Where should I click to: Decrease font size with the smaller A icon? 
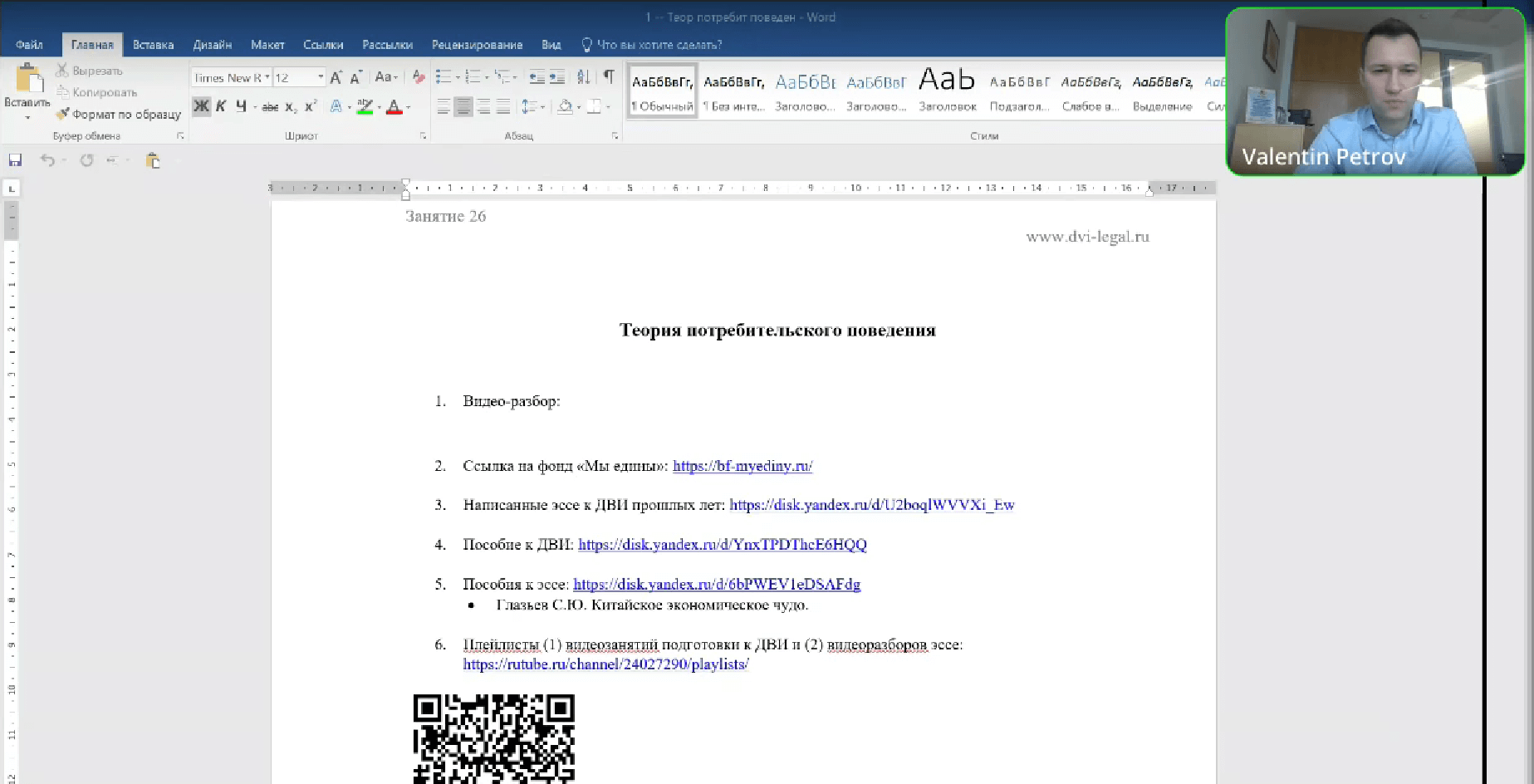[355, 77]
